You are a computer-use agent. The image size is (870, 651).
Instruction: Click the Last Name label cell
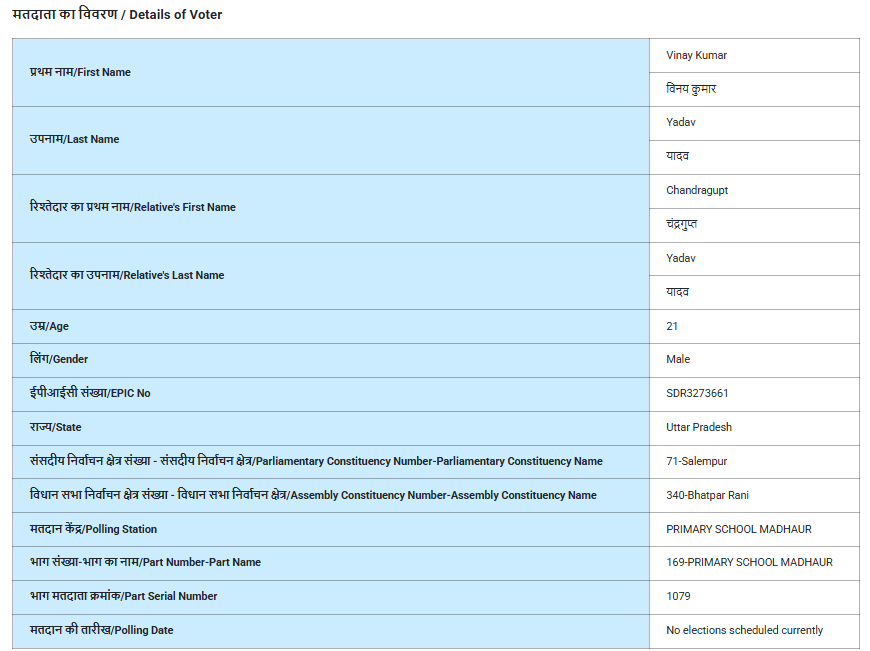pos(74,140)
